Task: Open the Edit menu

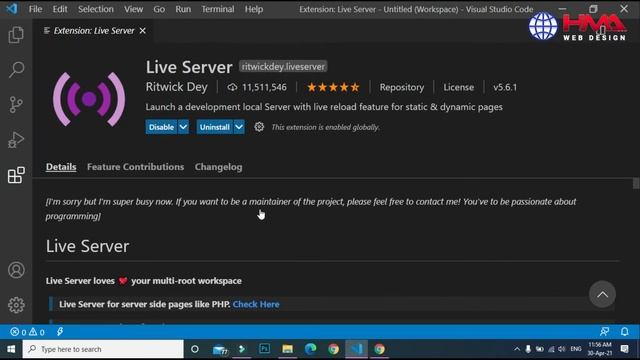Action: tap(60, 9)
